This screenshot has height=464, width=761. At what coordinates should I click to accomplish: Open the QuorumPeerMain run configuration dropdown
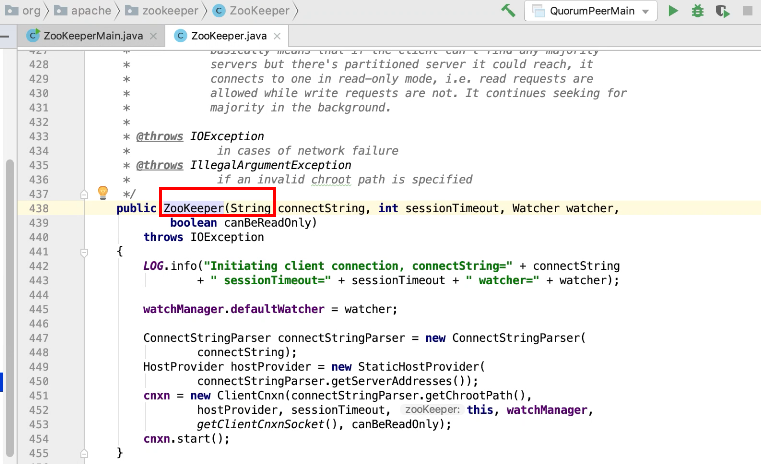[x=591, y=11]
